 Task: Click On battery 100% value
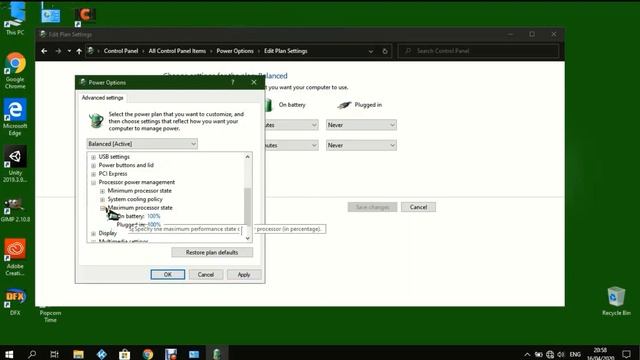(x=153, y=216)
